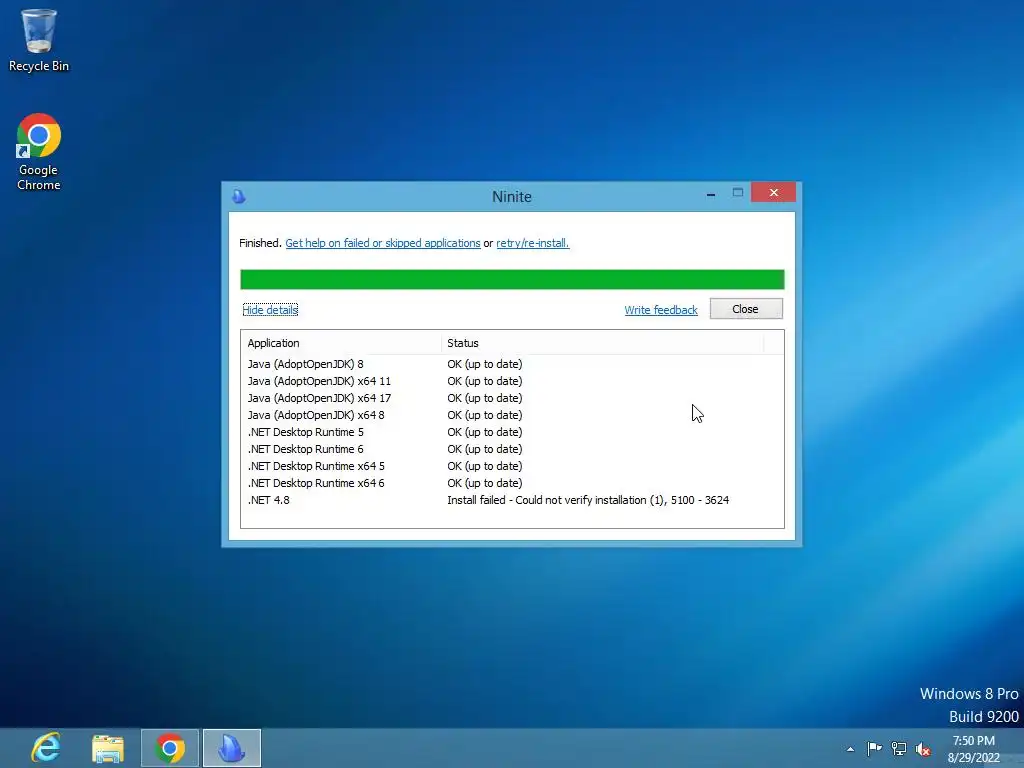Minimize the Ninite window

click(x=711, y=193)
